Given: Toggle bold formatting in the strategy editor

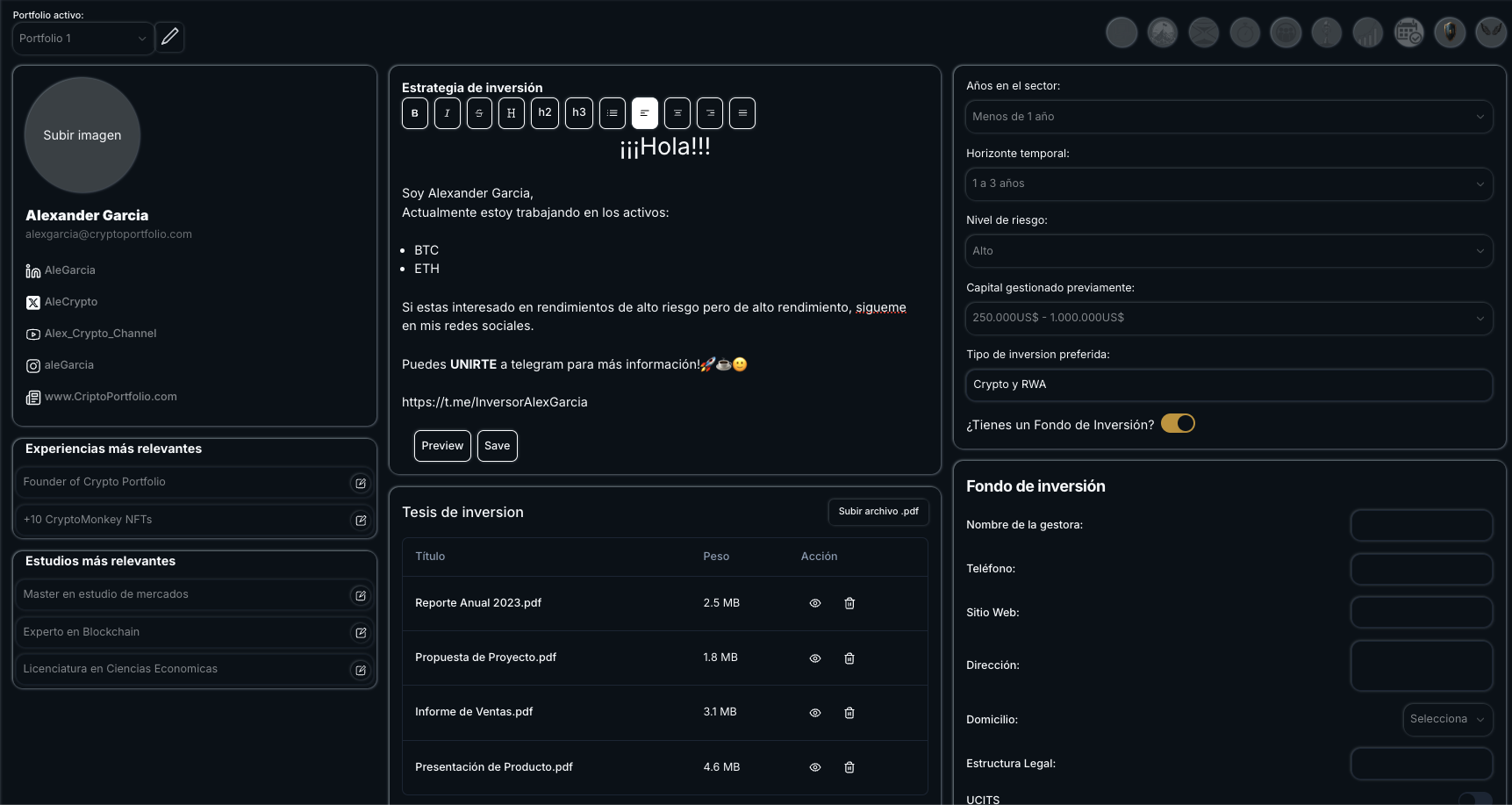Looking at the screenshot, I should pyautogui.click(x=415, y=113).
